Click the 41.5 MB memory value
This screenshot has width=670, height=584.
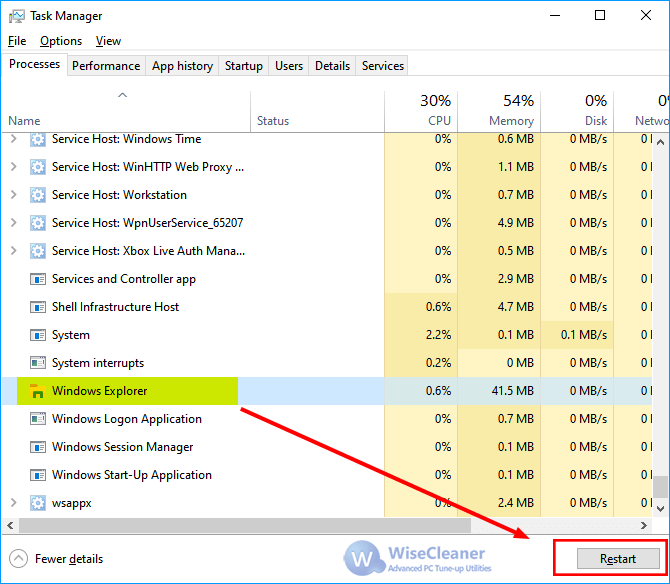(x=513, y=391)
